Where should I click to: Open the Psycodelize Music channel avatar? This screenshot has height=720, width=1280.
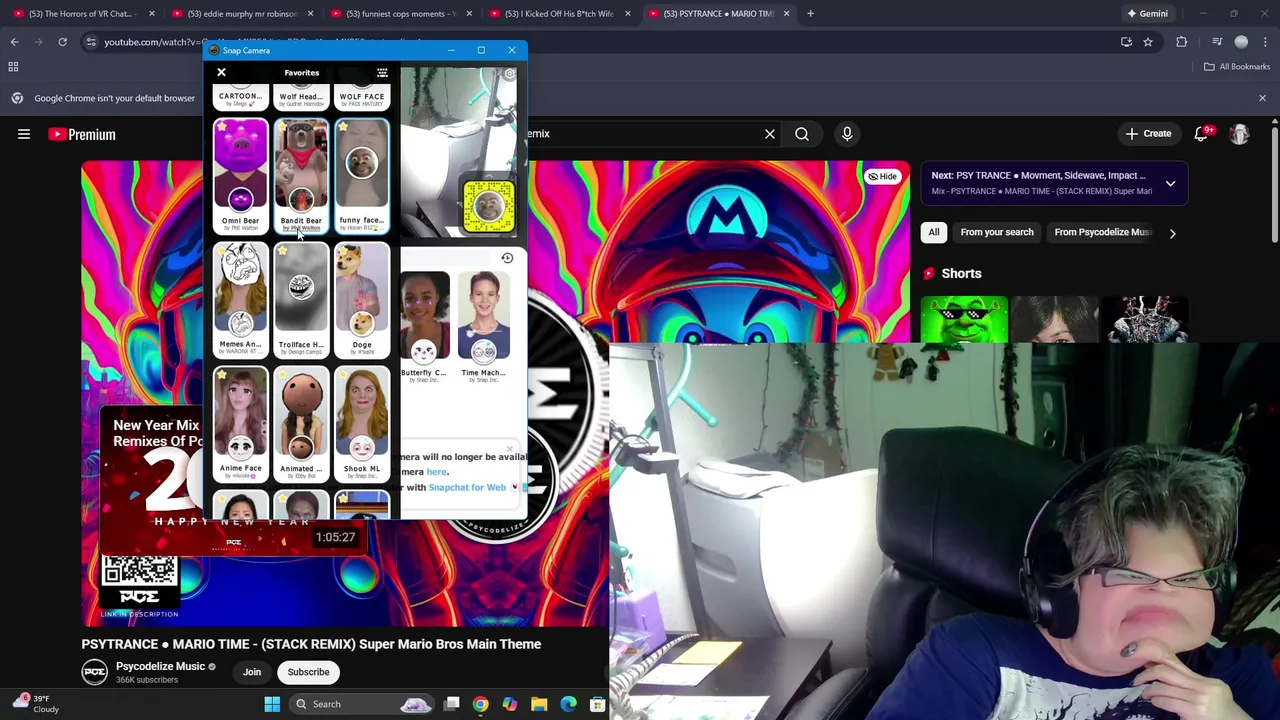point(95,672)
